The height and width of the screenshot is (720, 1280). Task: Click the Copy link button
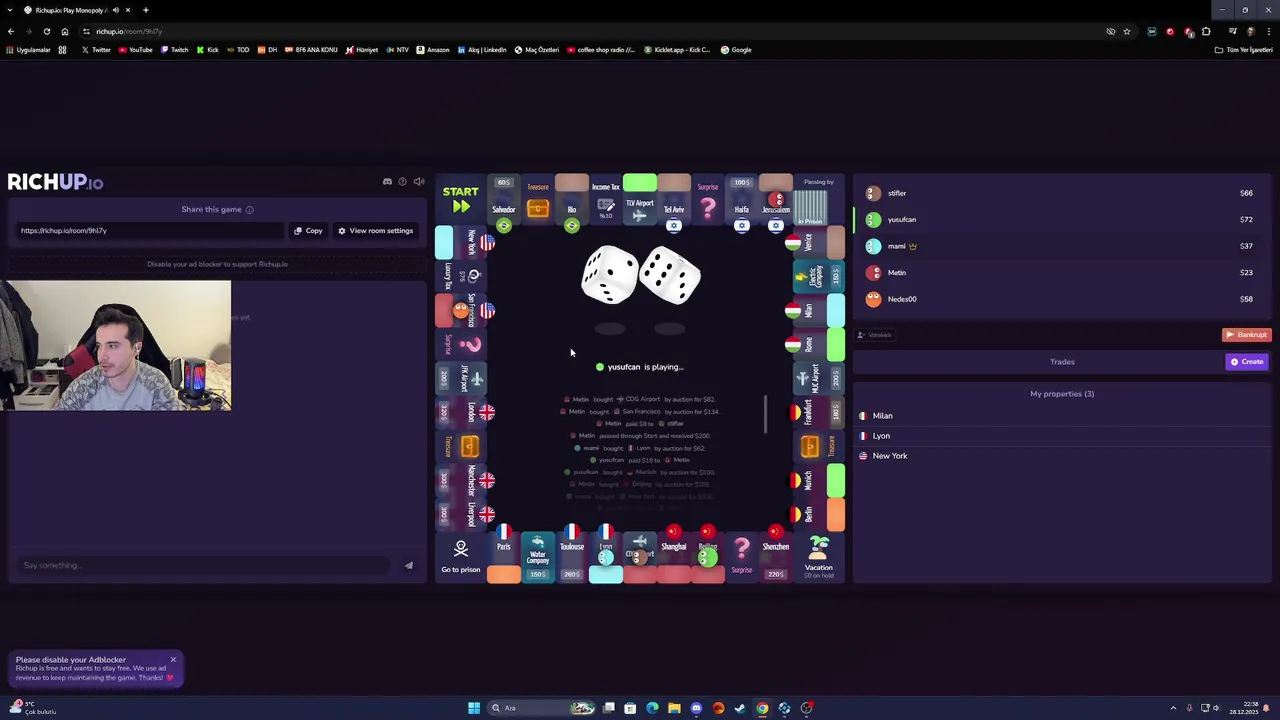(308, 231)
